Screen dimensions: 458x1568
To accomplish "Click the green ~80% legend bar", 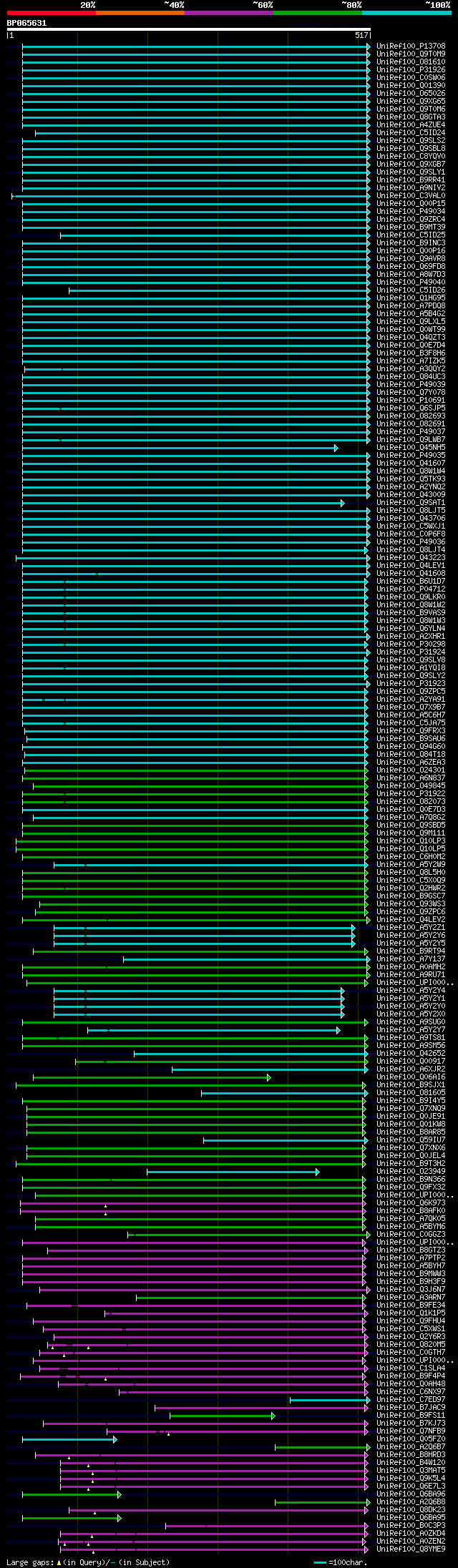I will pos(317,13).
